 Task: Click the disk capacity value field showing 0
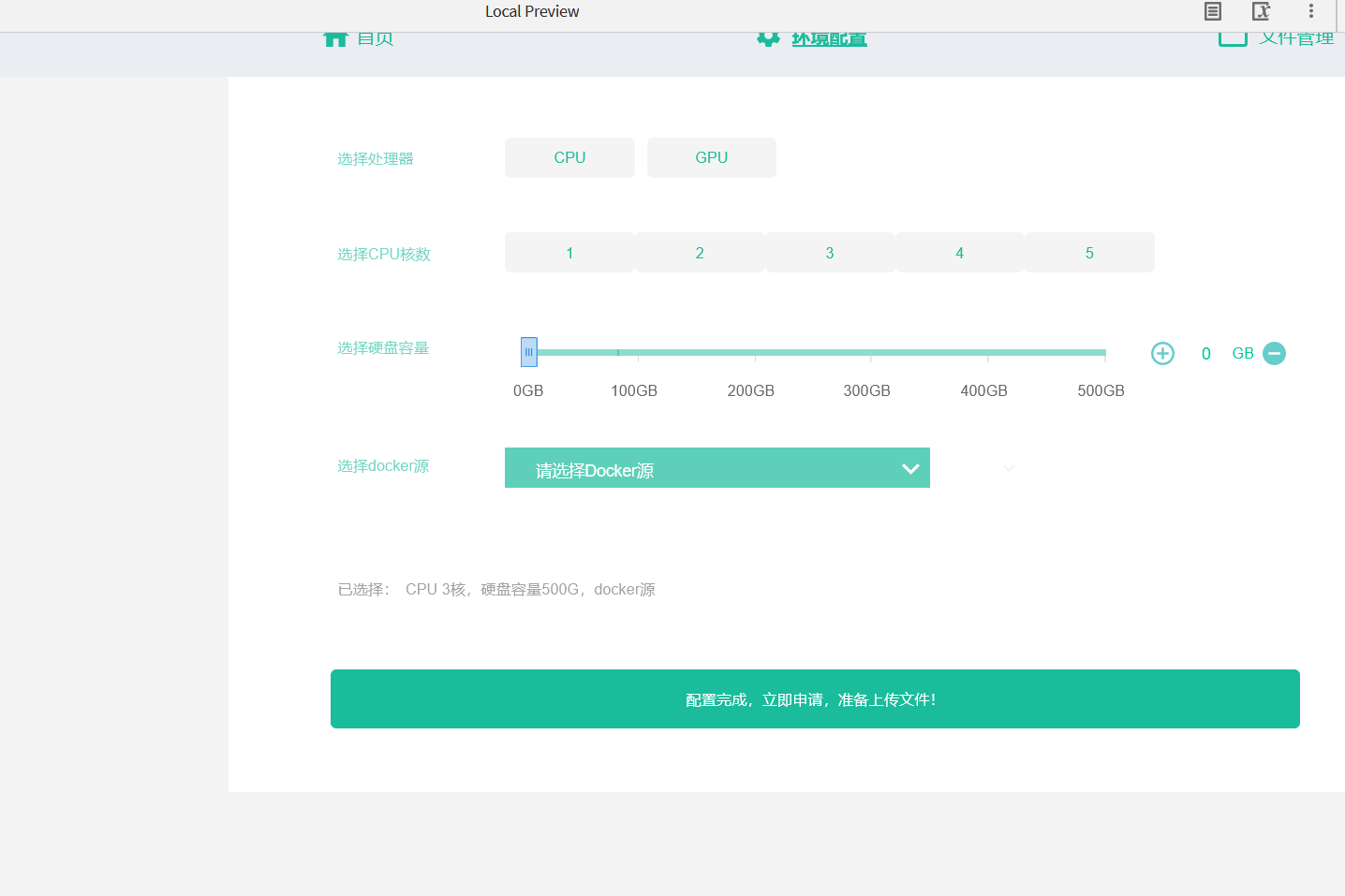point(1206,353)
